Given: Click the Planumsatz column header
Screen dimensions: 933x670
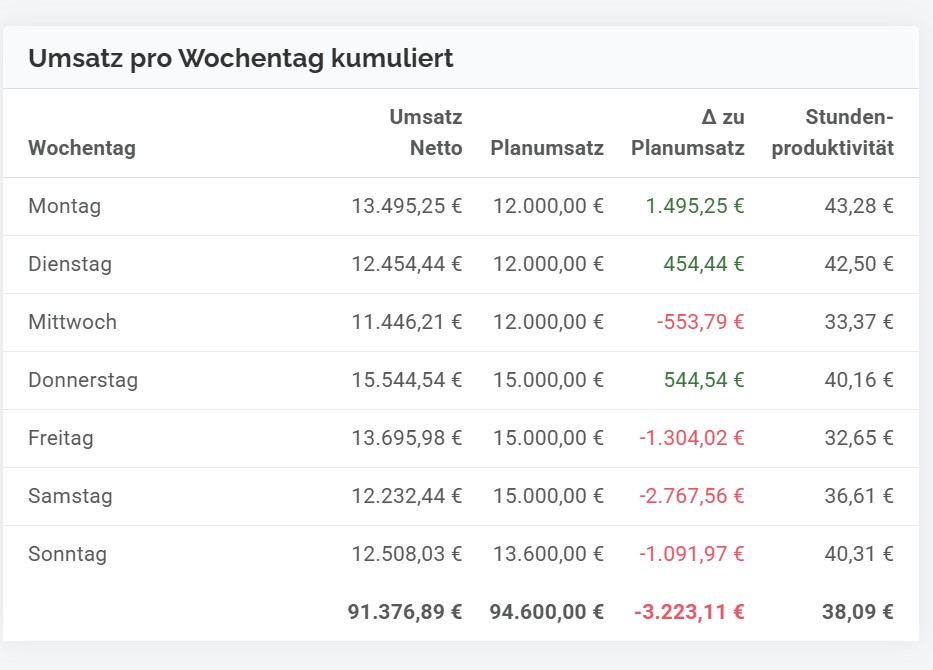Looking at the screenshot, I should tap(547, 148).
